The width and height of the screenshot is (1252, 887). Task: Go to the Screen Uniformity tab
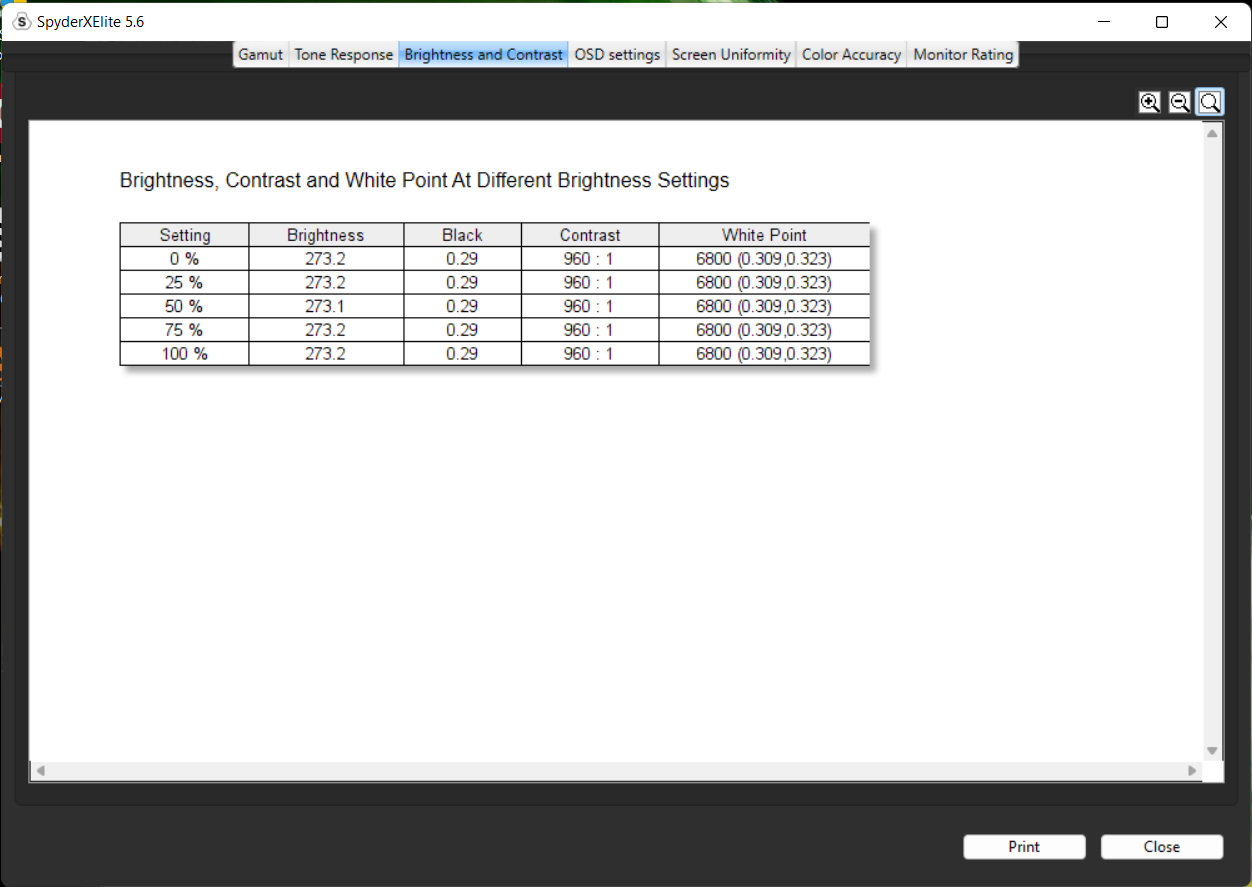click(x=731, y=55)
